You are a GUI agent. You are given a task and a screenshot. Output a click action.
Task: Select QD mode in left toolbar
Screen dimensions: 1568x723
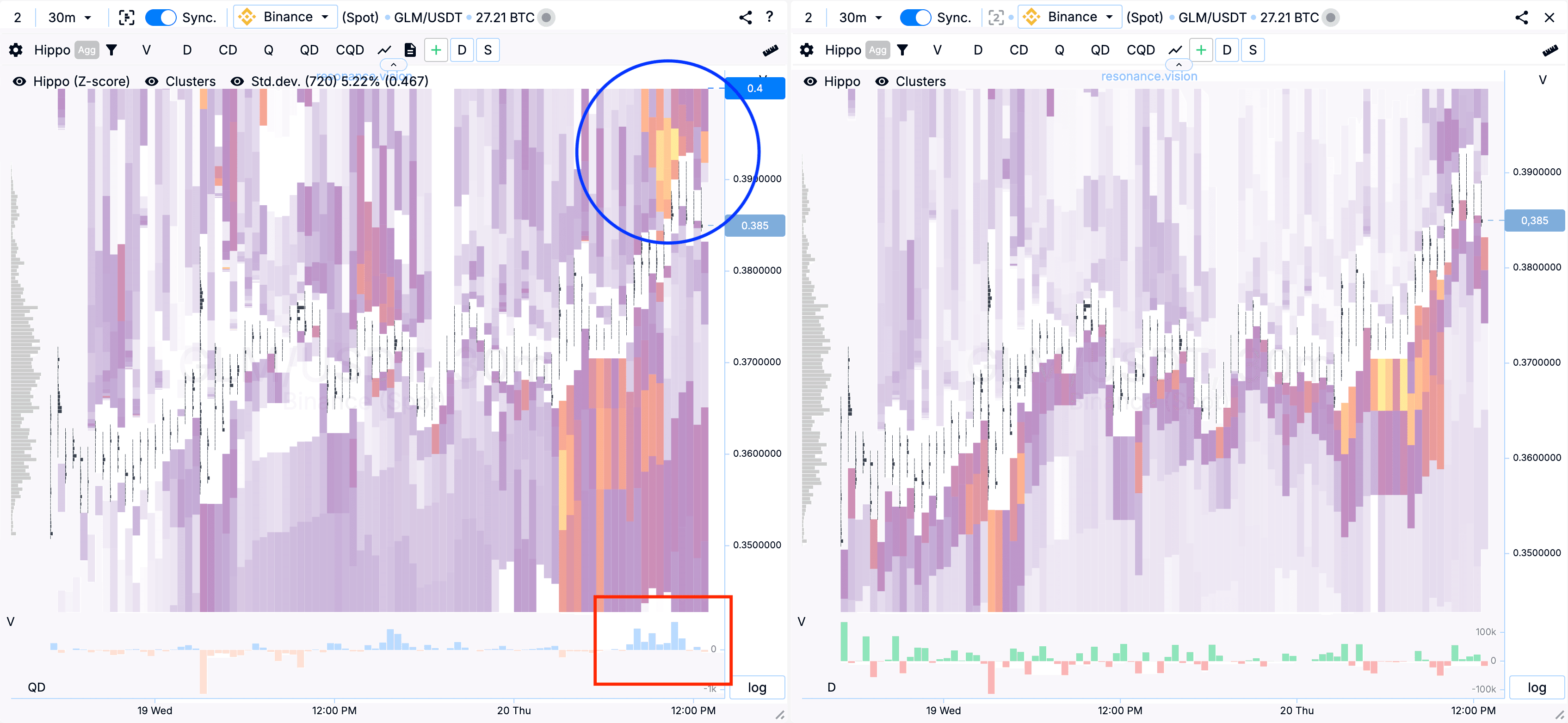[309, 50]
